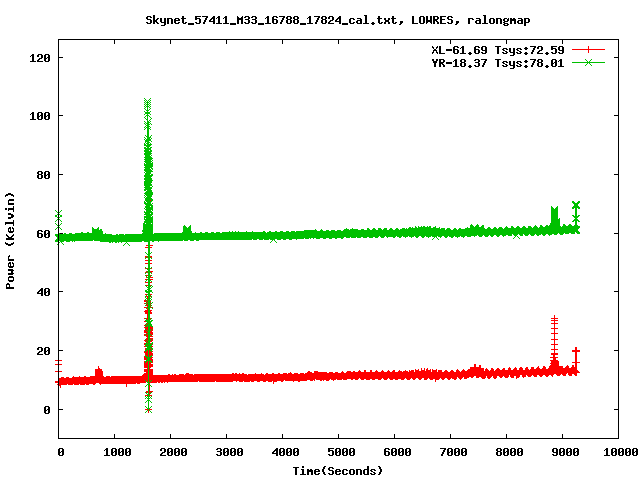Select the YR-18.37 Tsys:78.01 legend entry
The image size is (640, 480).
pos(498,63)
